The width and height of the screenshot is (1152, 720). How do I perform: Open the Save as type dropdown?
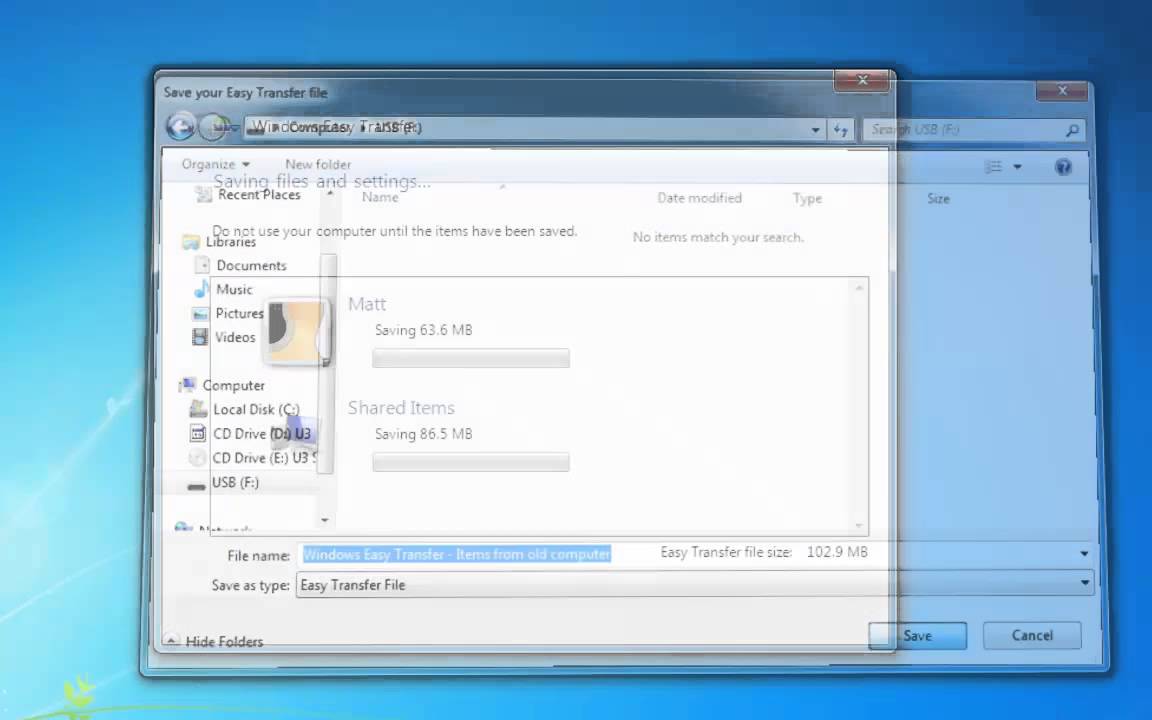point(1084,583)
